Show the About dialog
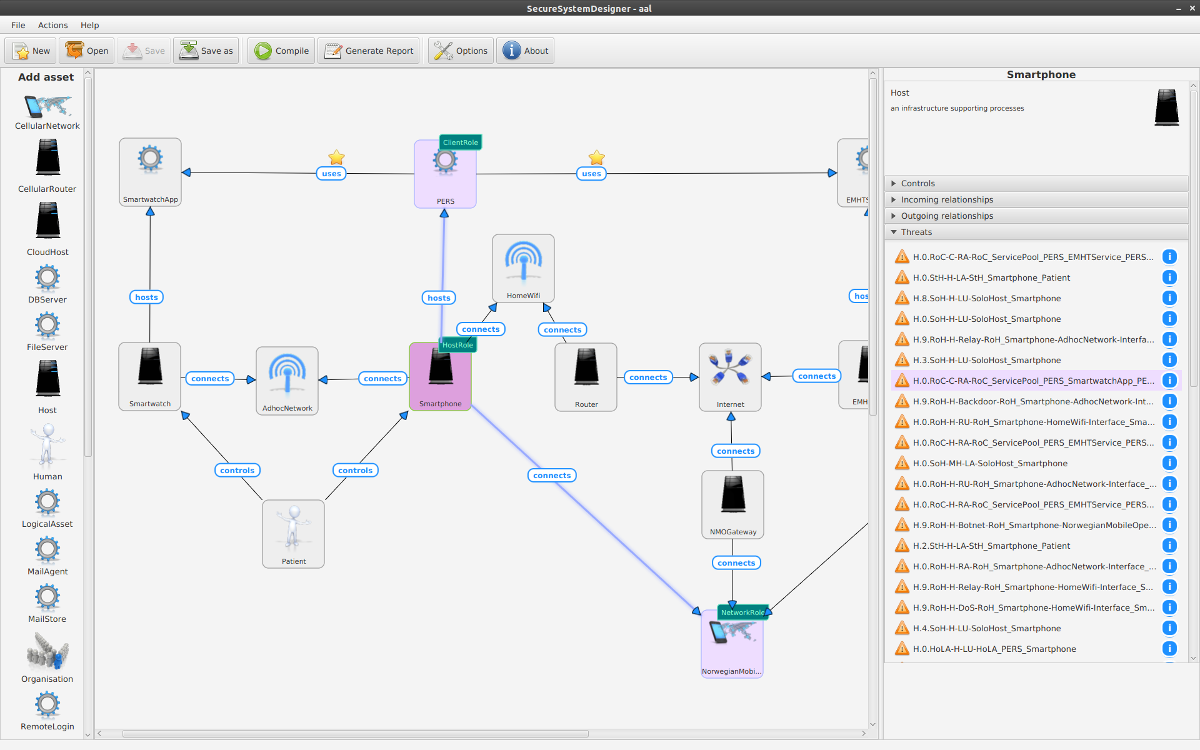The height and width of the screenshot is (750, 1200). 526,51
